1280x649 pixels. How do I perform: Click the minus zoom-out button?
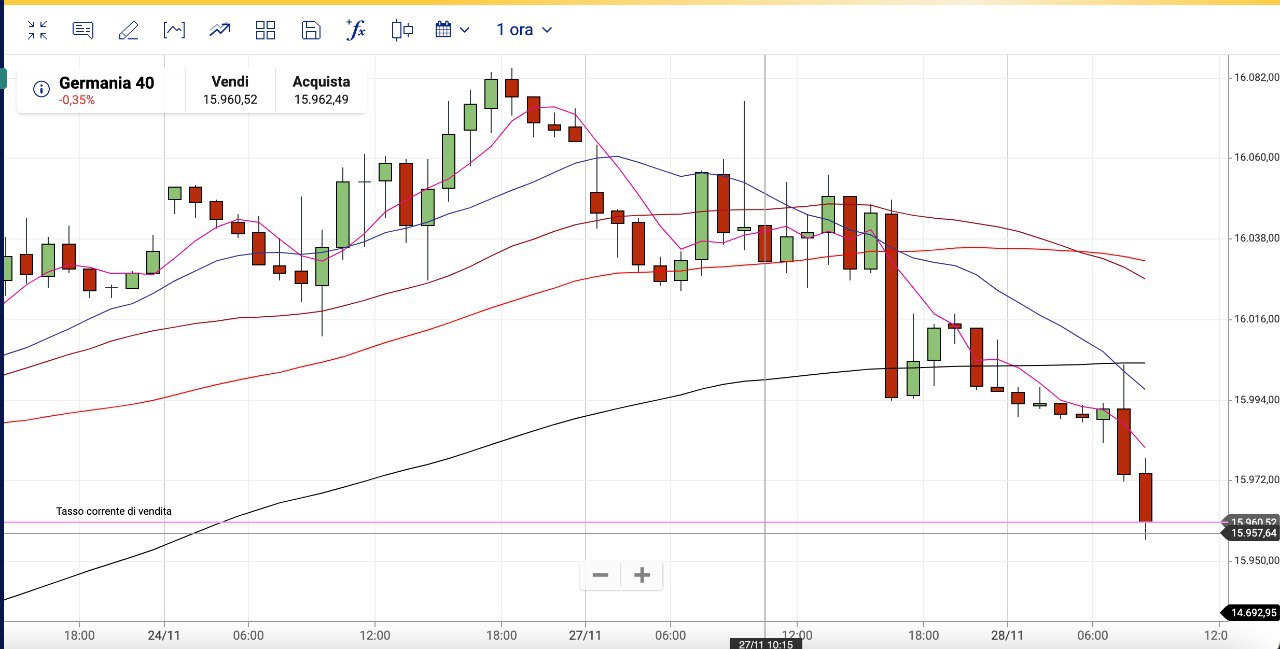point(601,575)
